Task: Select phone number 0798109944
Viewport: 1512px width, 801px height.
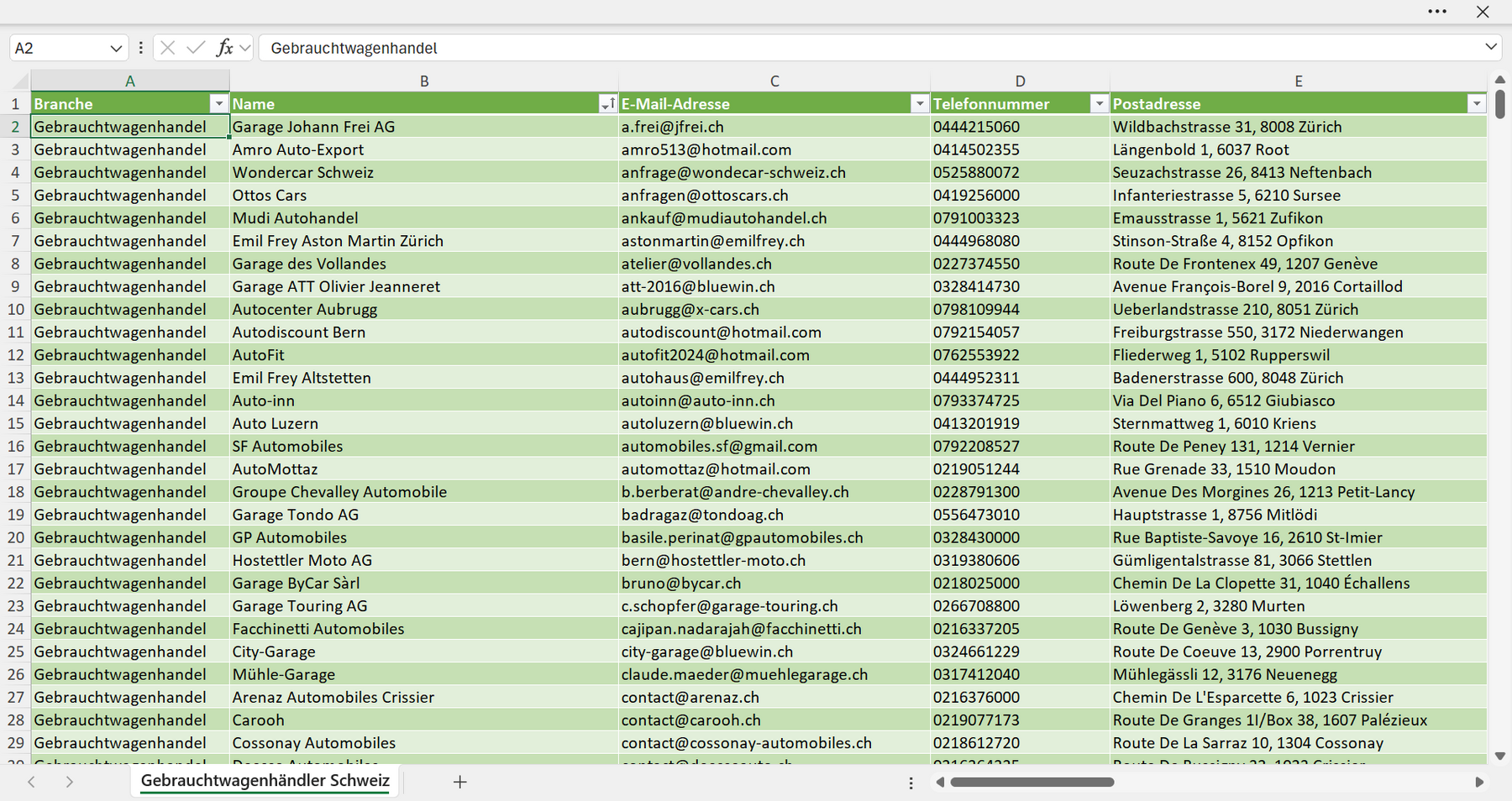Action: click(x=1020, y=309)
